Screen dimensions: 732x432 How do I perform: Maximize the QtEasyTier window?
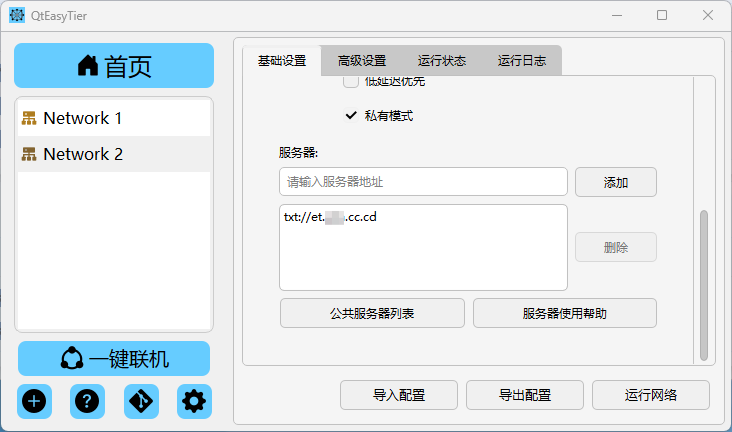point(662,15)
